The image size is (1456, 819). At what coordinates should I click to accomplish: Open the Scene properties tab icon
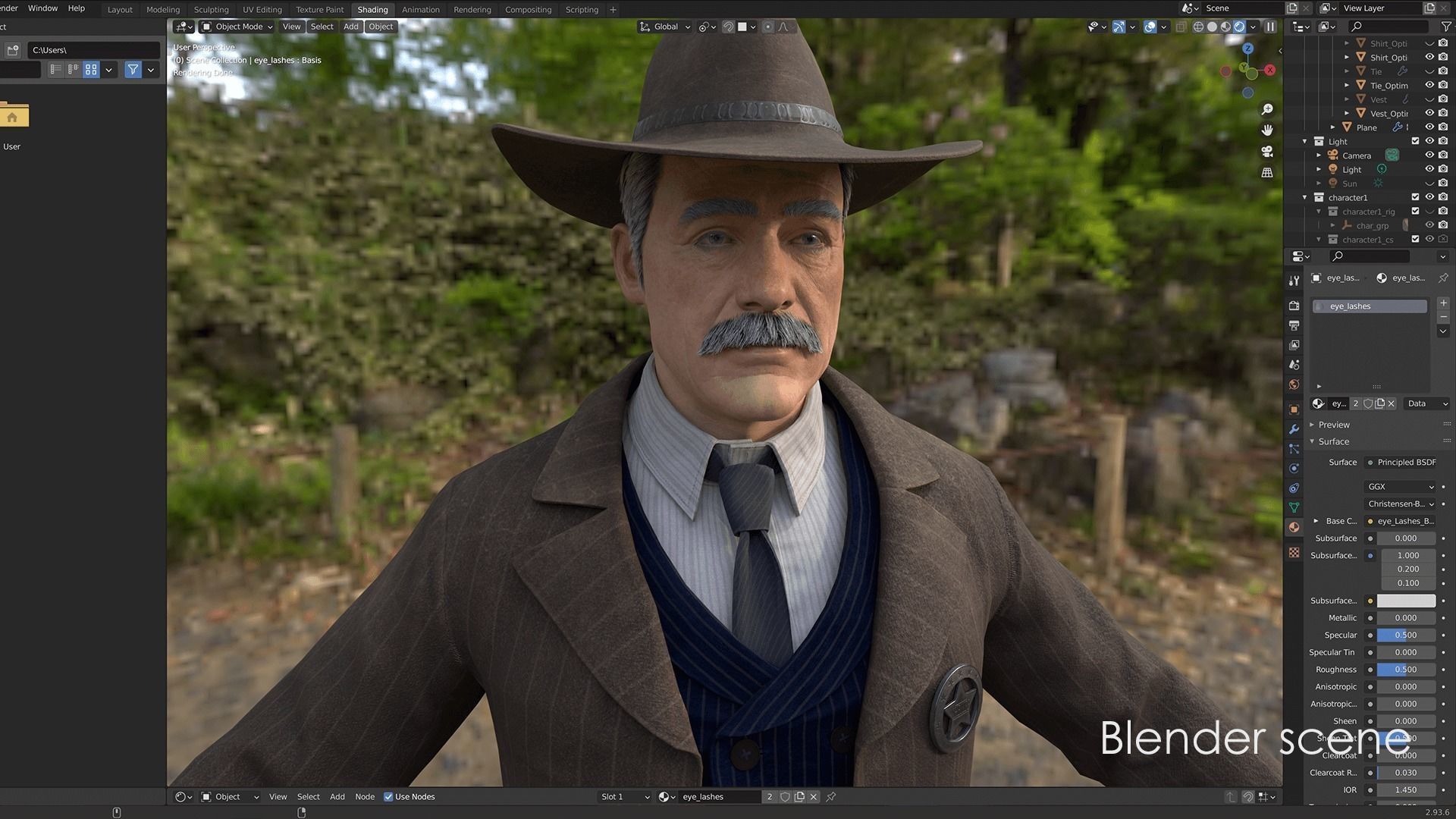[x=1294, y=365]
